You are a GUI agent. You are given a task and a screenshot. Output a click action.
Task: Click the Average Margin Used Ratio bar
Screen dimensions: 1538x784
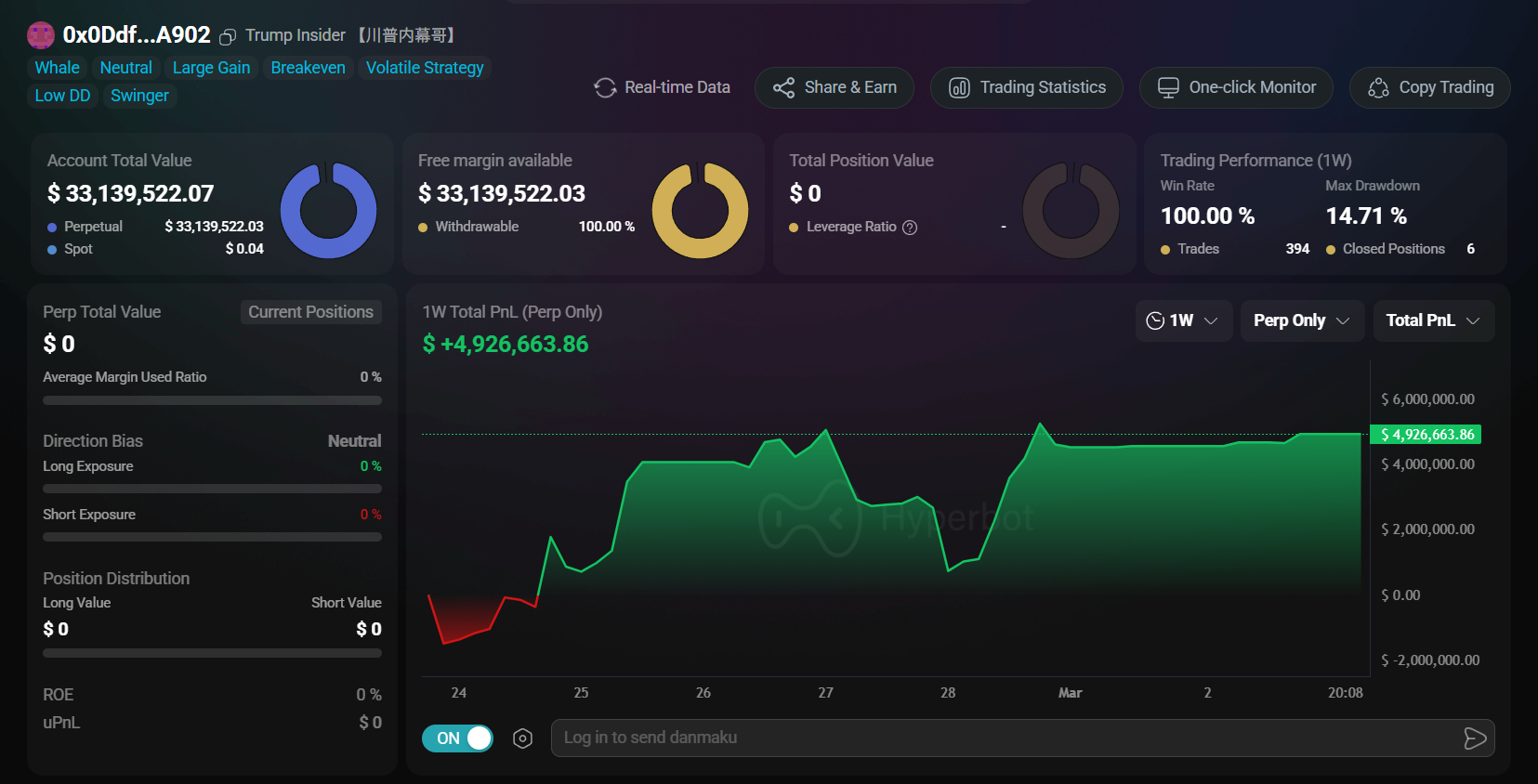212,400
